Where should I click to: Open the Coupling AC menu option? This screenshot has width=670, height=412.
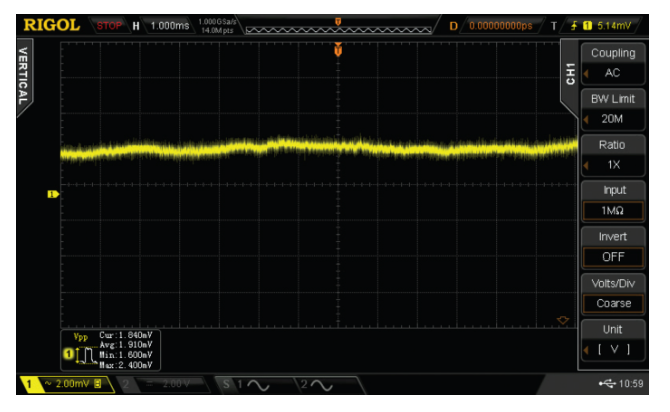pyautogui.click(x=613, y=63)
